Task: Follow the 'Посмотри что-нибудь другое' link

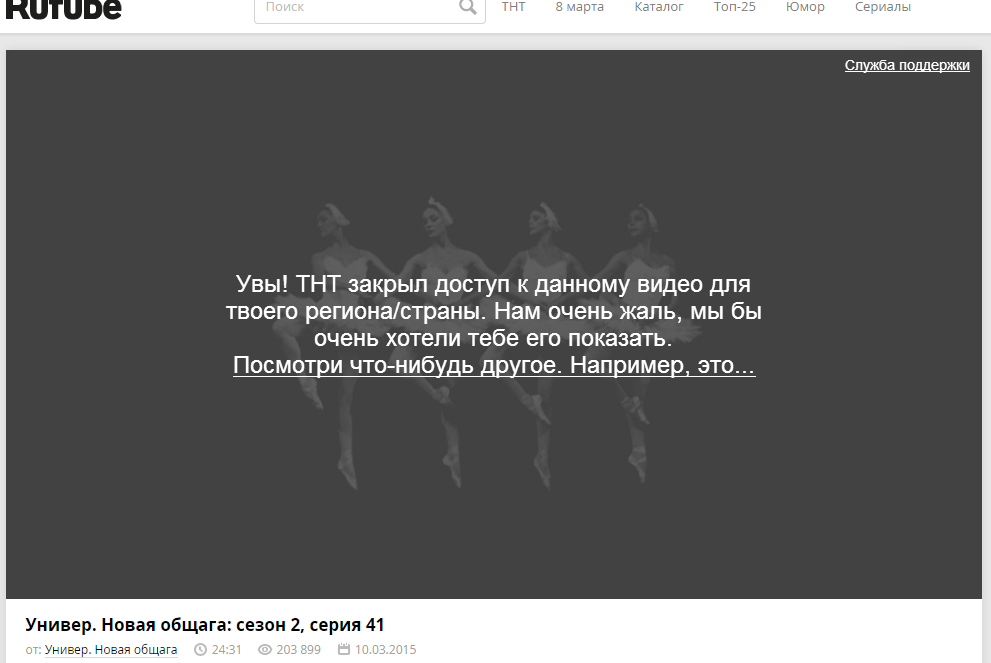Action: coord(494,365)
